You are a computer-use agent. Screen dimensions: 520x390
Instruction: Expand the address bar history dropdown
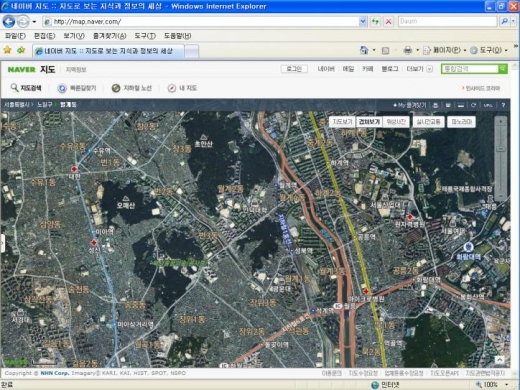pos(363,22)
